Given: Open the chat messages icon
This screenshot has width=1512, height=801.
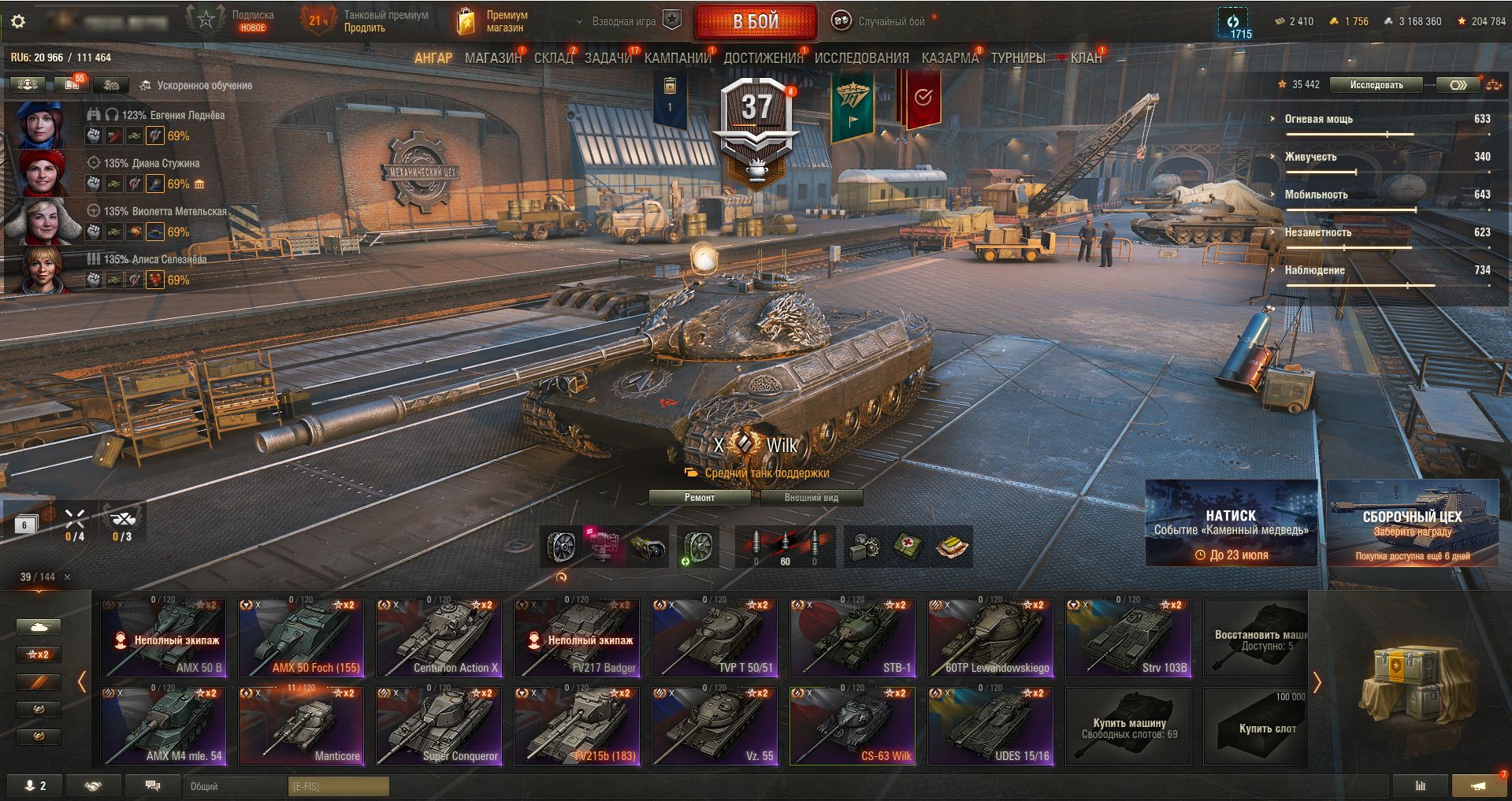Looking at the screenshot, I should (x=154, y=785).
